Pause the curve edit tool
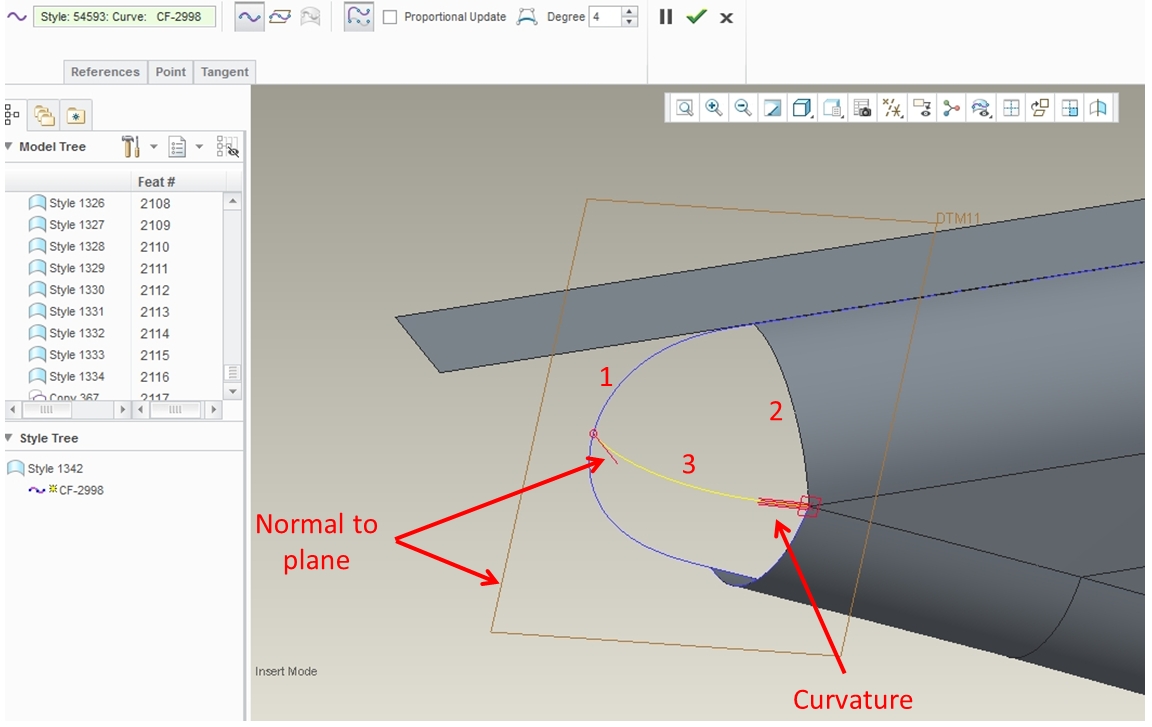The image size is (1152, 727). coord(666,17)
